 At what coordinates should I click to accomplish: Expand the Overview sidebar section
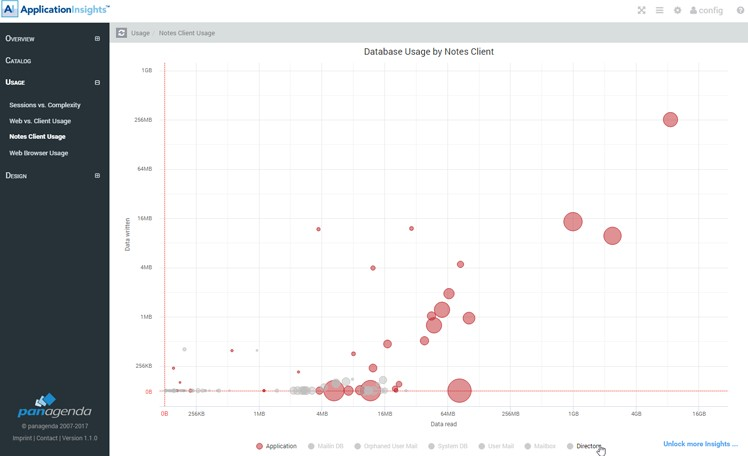(x=97, y=39)
